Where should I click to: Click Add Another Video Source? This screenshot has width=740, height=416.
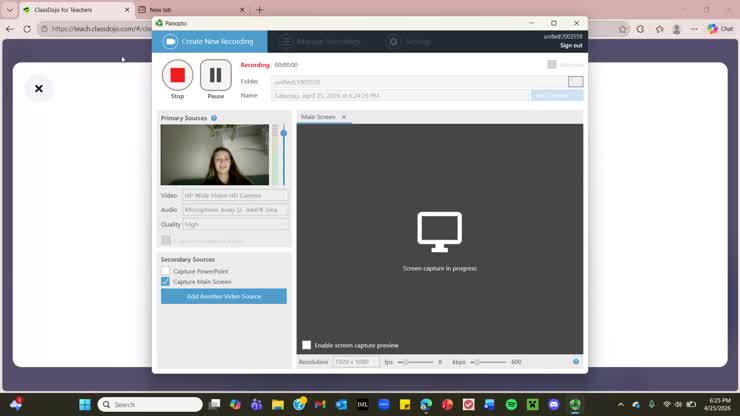coord(224,296)
